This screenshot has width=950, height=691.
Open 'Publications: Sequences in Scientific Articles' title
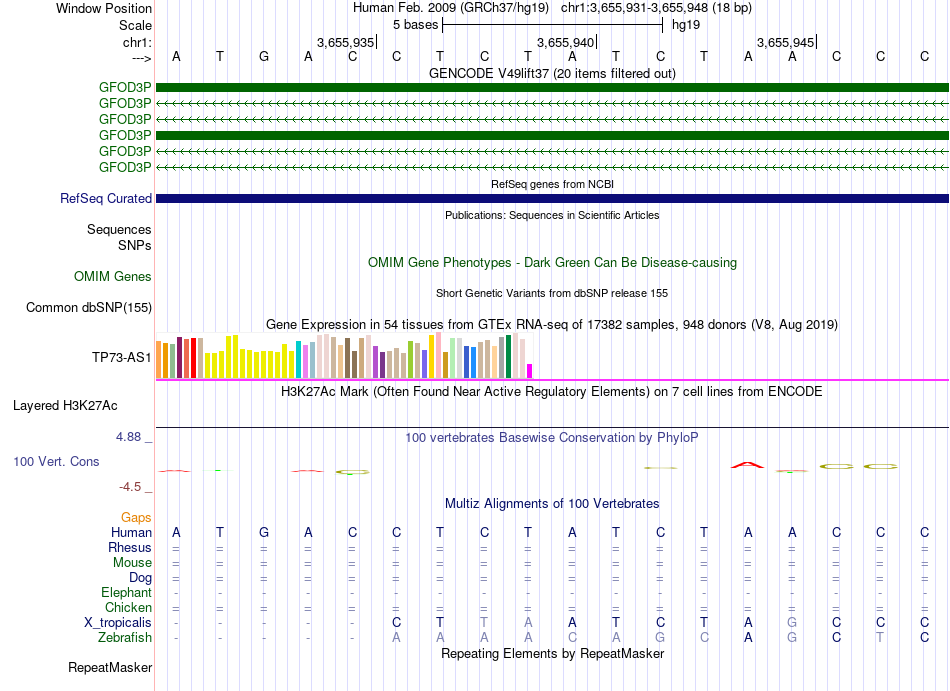click(552, 215)
